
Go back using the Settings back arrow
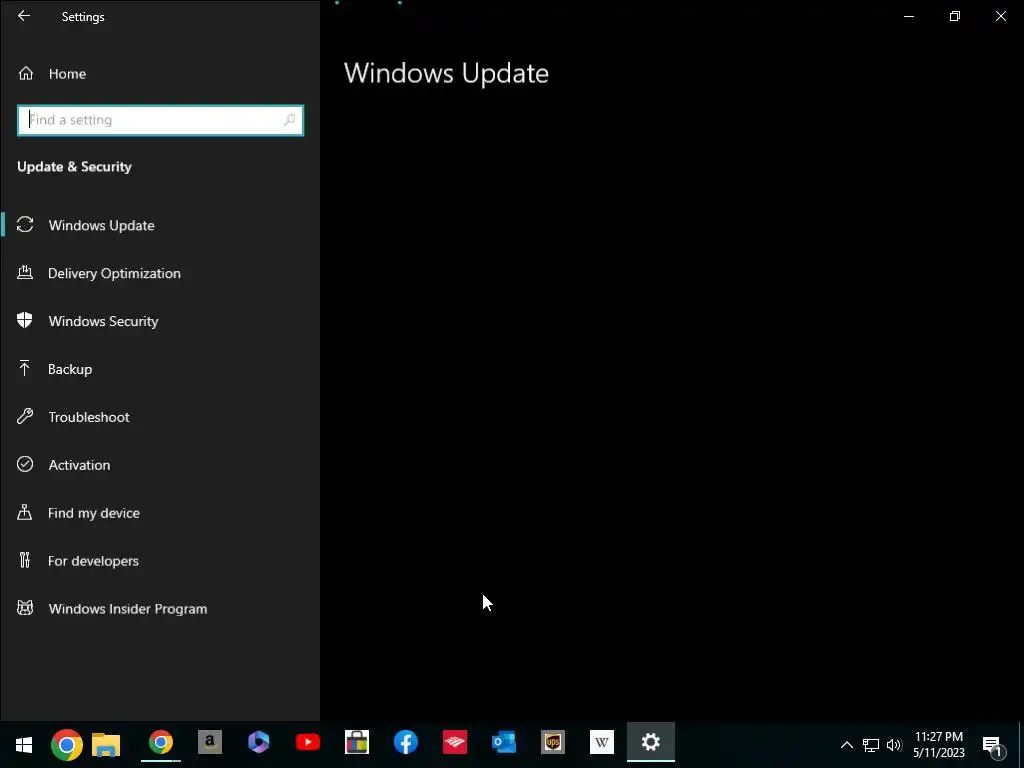pyautogui.click(x=24, y=16)
